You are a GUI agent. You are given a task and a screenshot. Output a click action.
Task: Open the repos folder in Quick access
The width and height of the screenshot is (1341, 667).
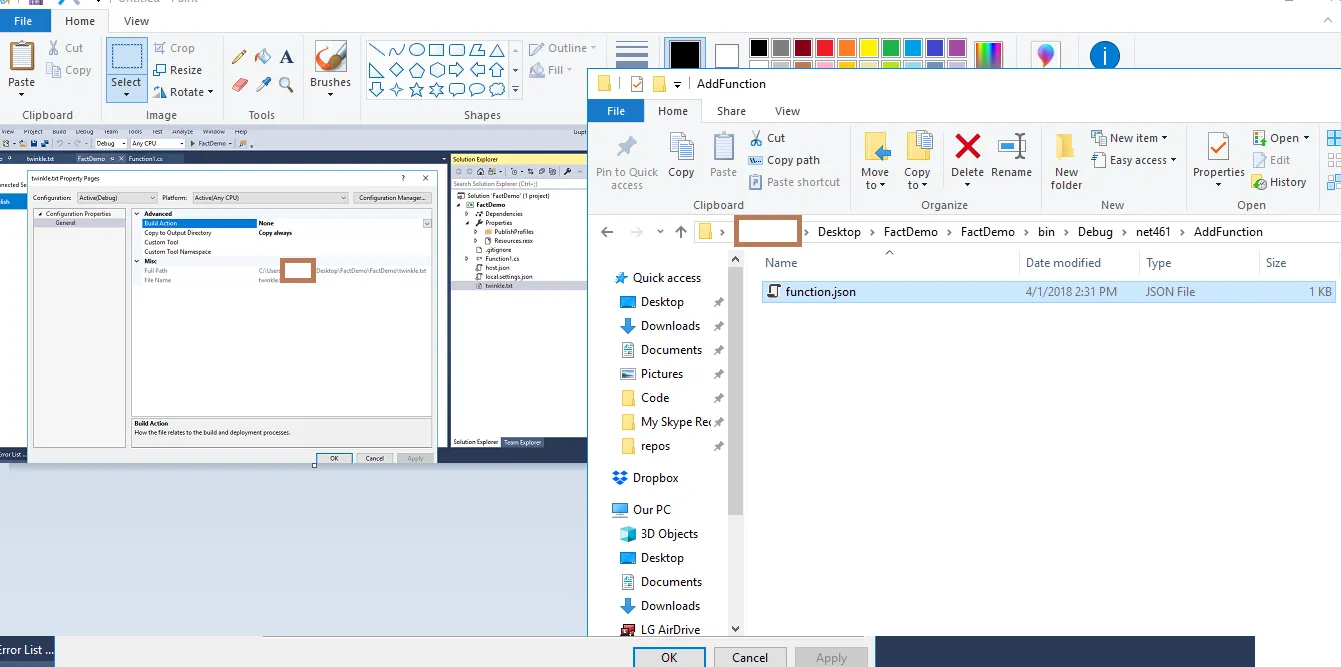(x=646, y=446)
